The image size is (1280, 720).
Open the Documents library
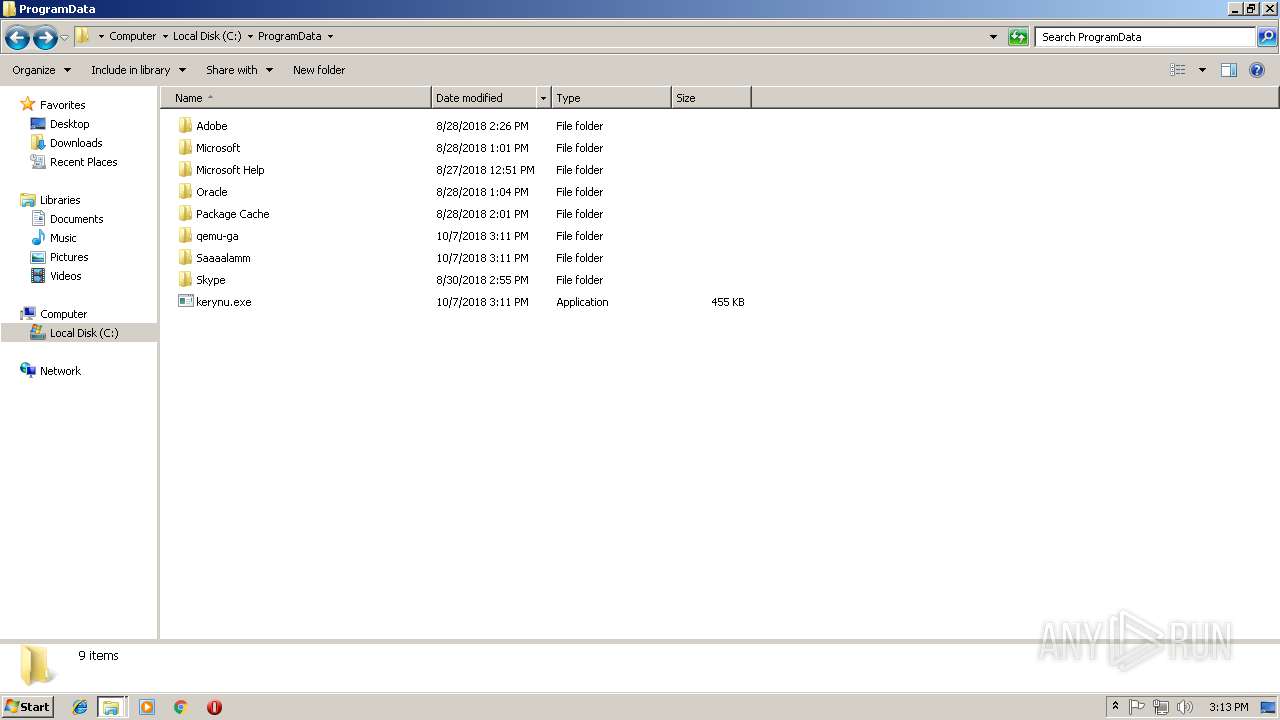76,219
